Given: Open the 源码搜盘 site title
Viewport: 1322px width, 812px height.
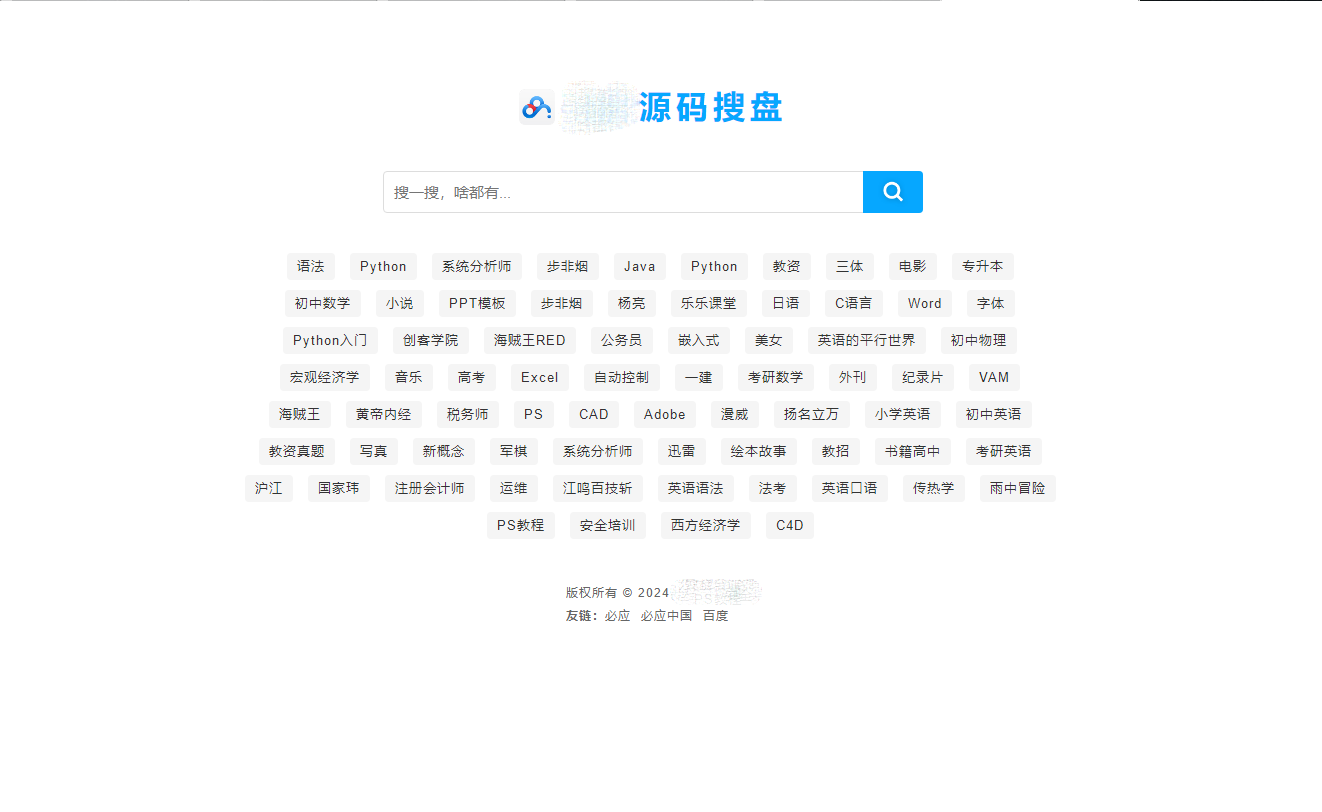Looking at the screenshot, I should click(711, 107).
